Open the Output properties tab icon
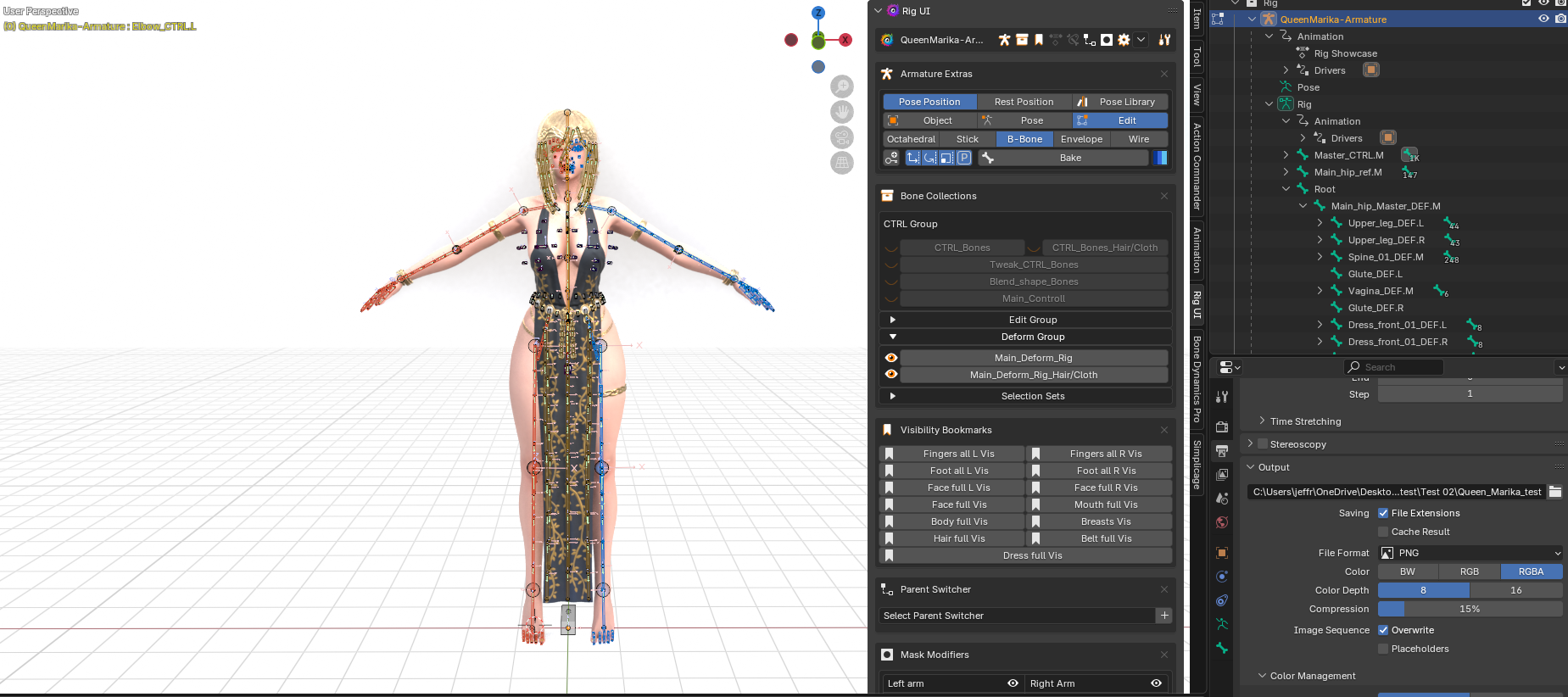The image size is (1568, 697). (1222, 451)
